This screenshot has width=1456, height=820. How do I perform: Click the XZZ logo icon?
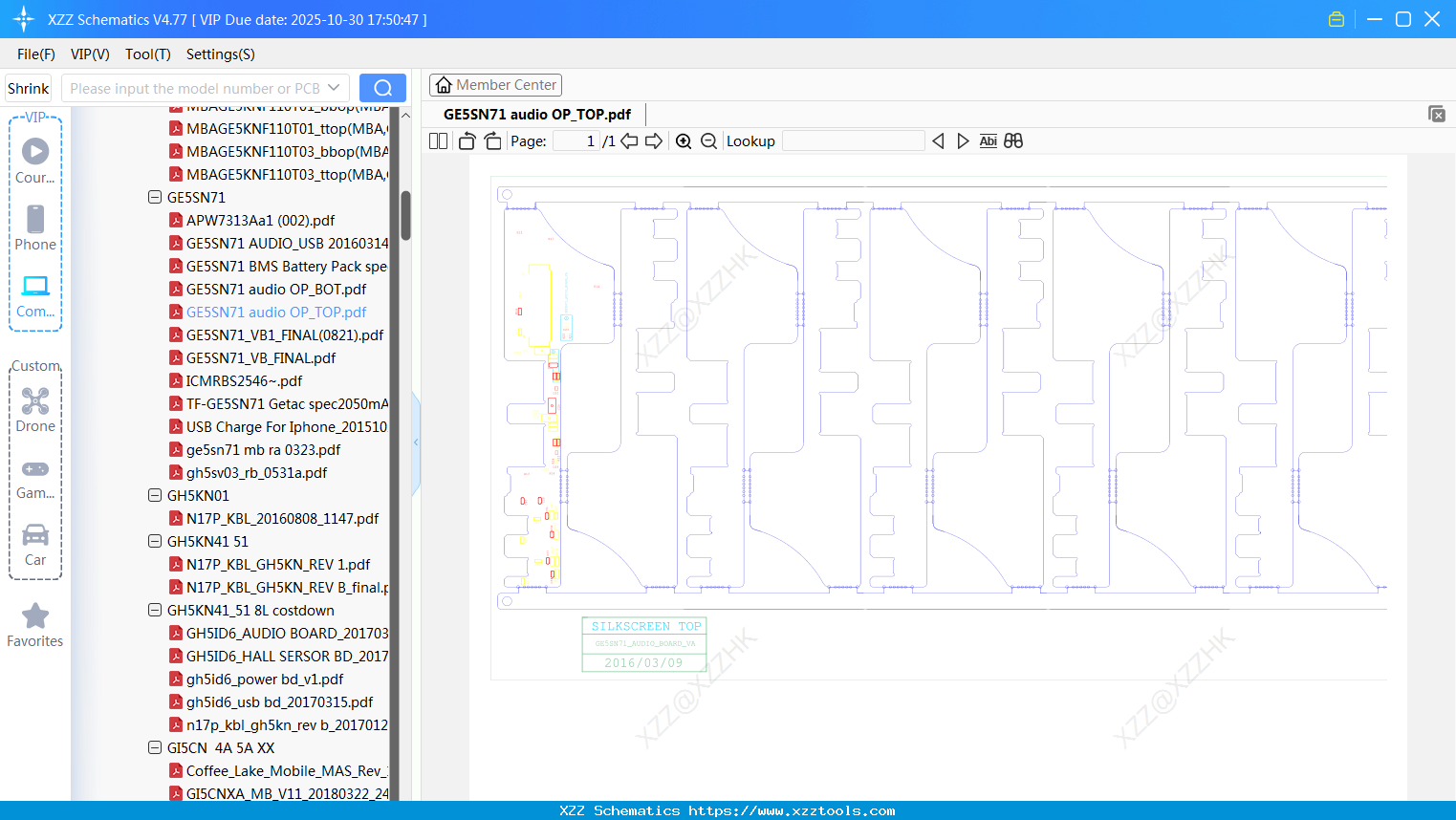pos(23,19)
